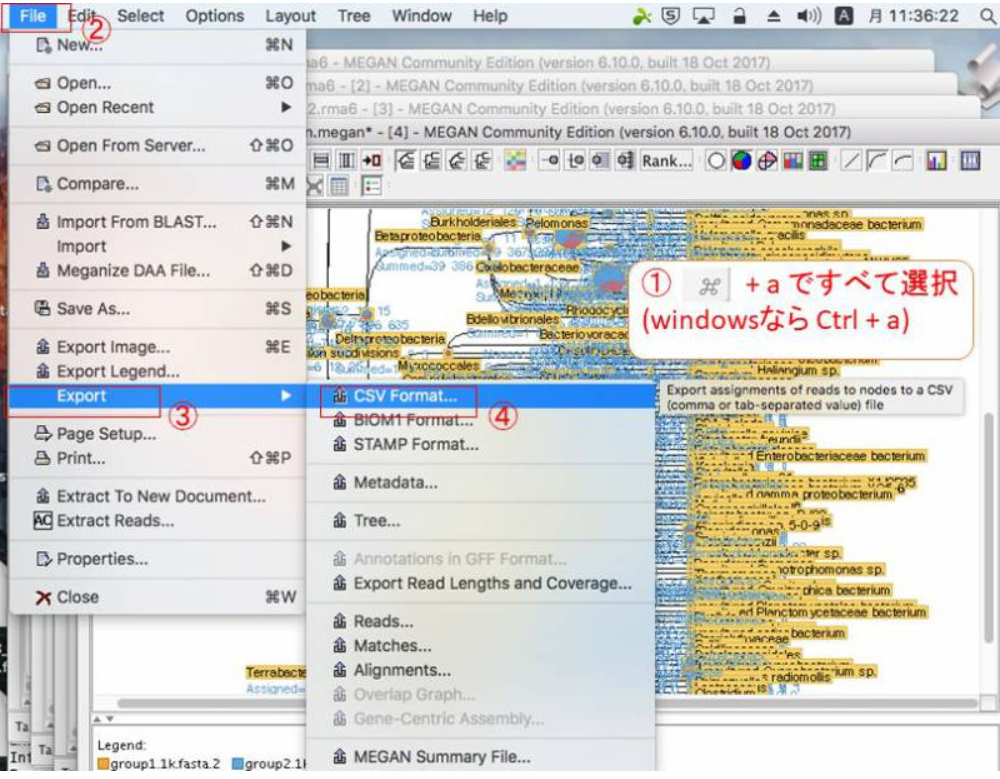The height and width of the screenshot is (779, 1000).
Task: Draw nodes as green heatmap
Action: coord(818,161)
